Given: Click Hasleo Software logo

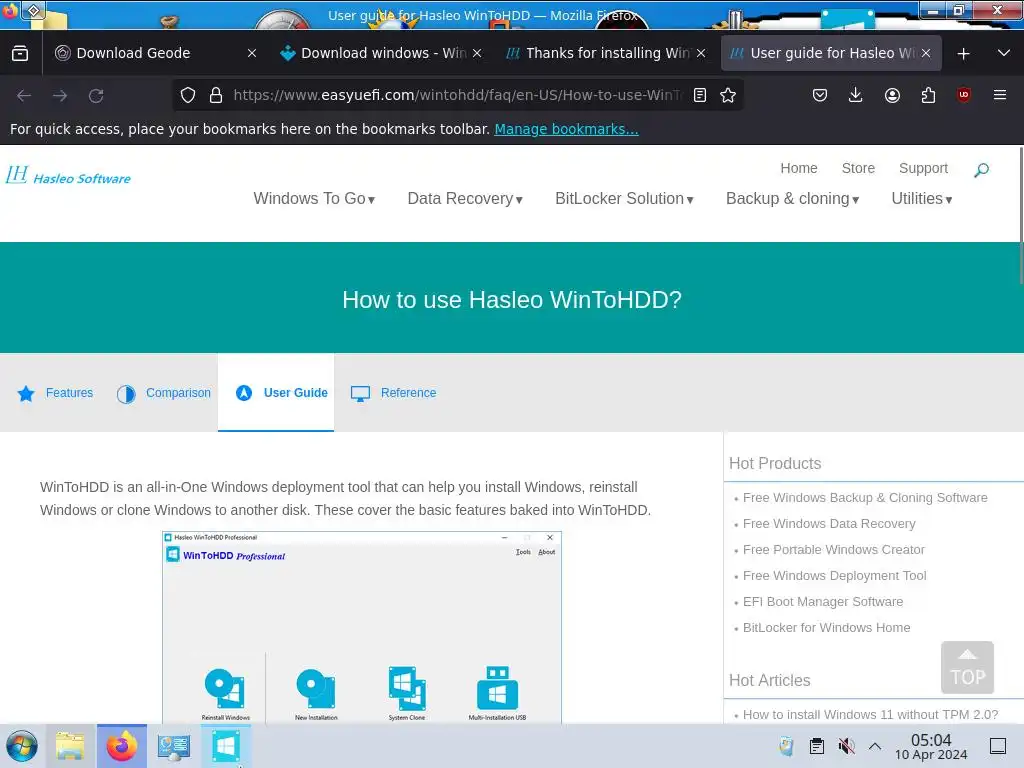Looking at the screenshot, I should [68, 176].
